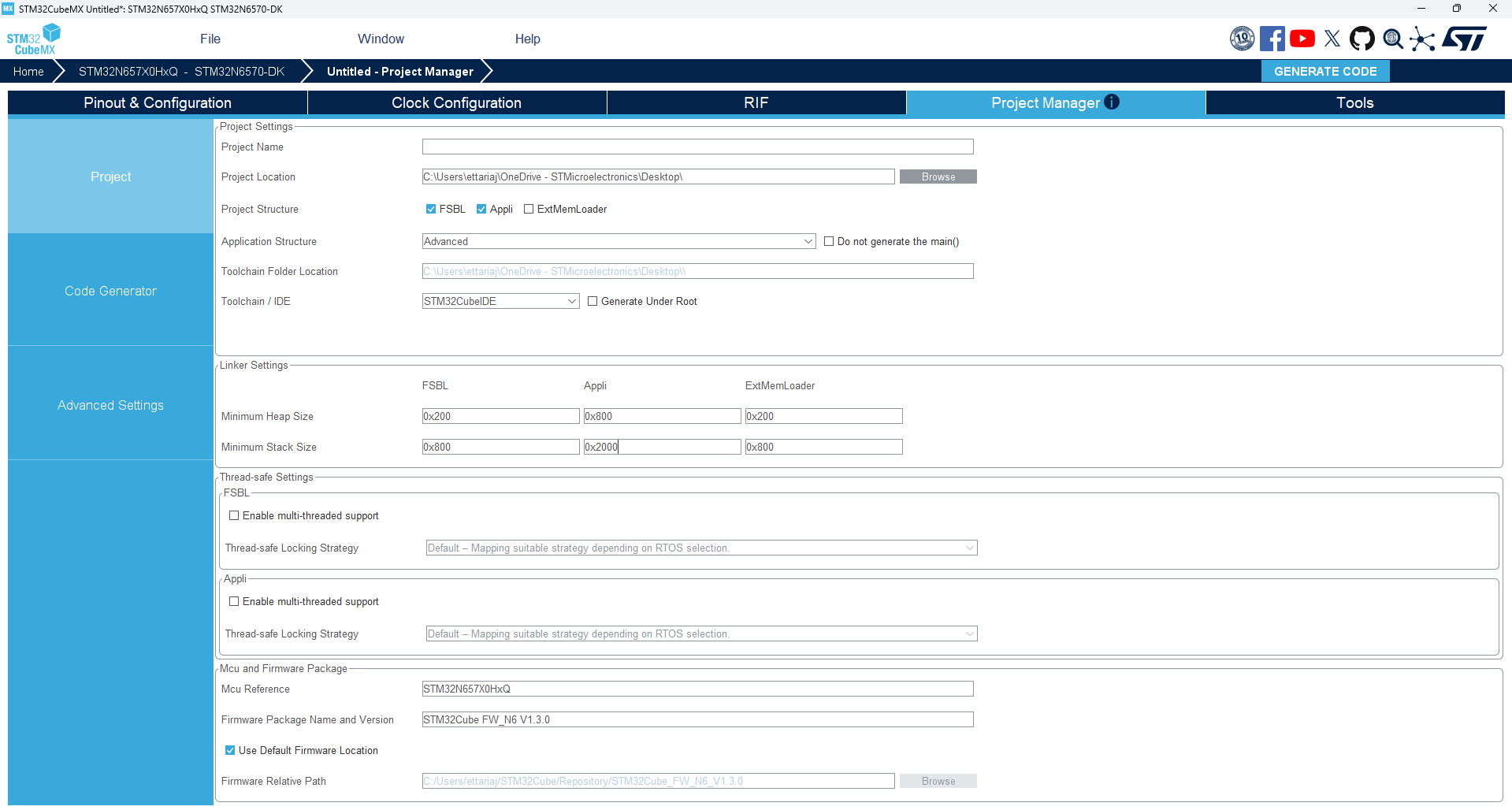Enable multi-threaded support for FSBL
Screen dimensions: 1512x810
click(x=234, y=515)
